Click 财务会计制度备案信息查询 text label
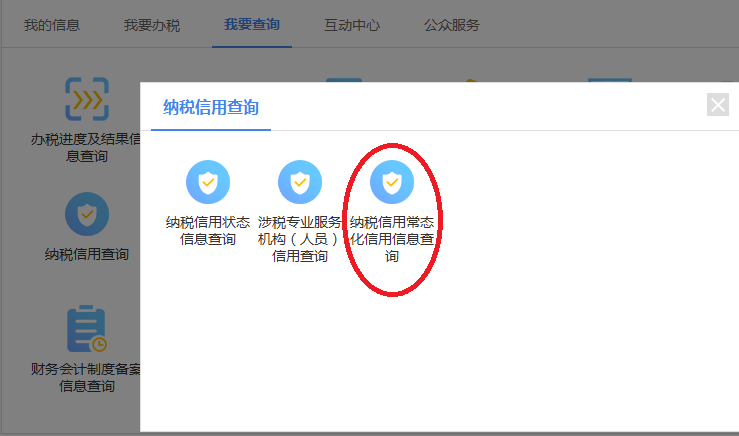The image size is (739, 436). point(86,378)
